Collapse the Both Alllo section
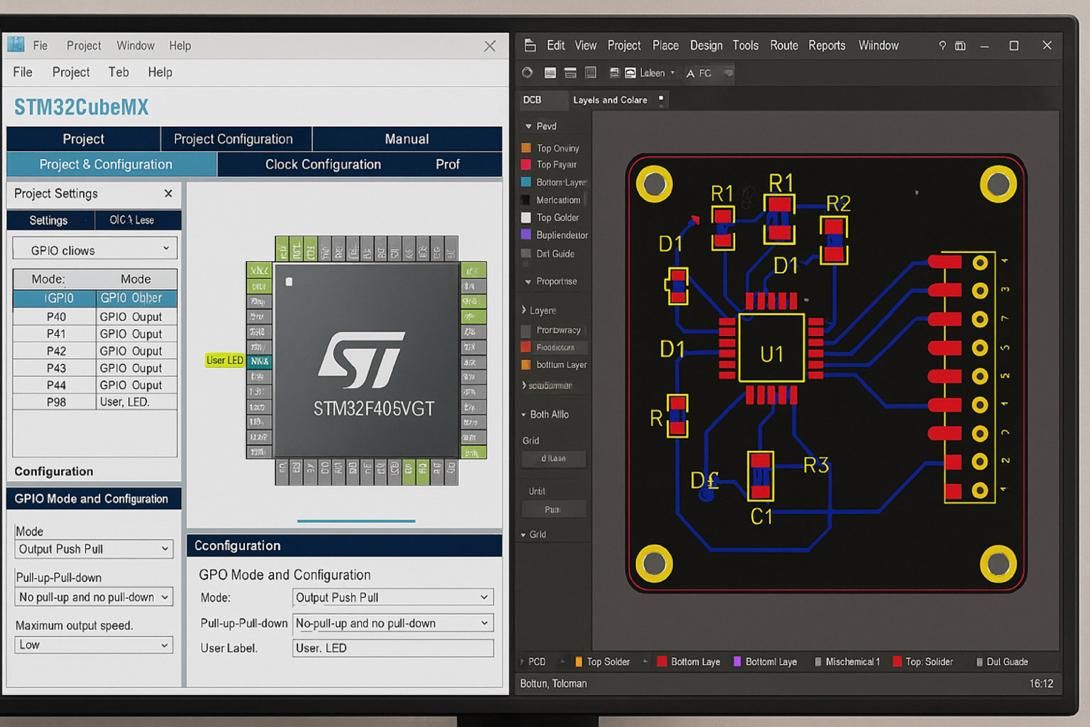Image resolution: width=1090 pixels, height=727 pixels. point(523,414)
